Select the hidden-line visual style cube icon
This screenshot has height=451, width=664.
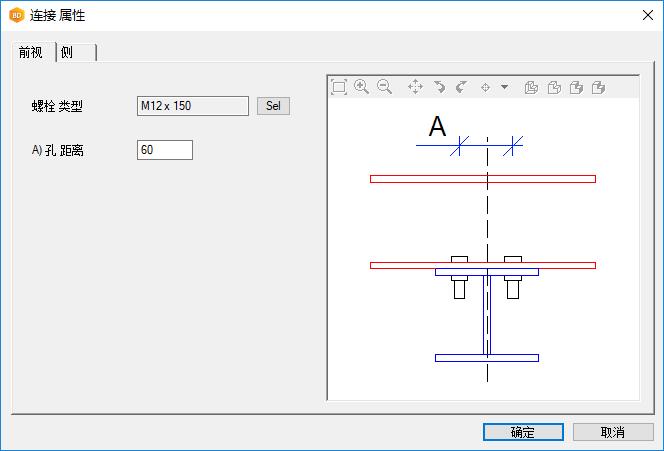click(554, 87)
